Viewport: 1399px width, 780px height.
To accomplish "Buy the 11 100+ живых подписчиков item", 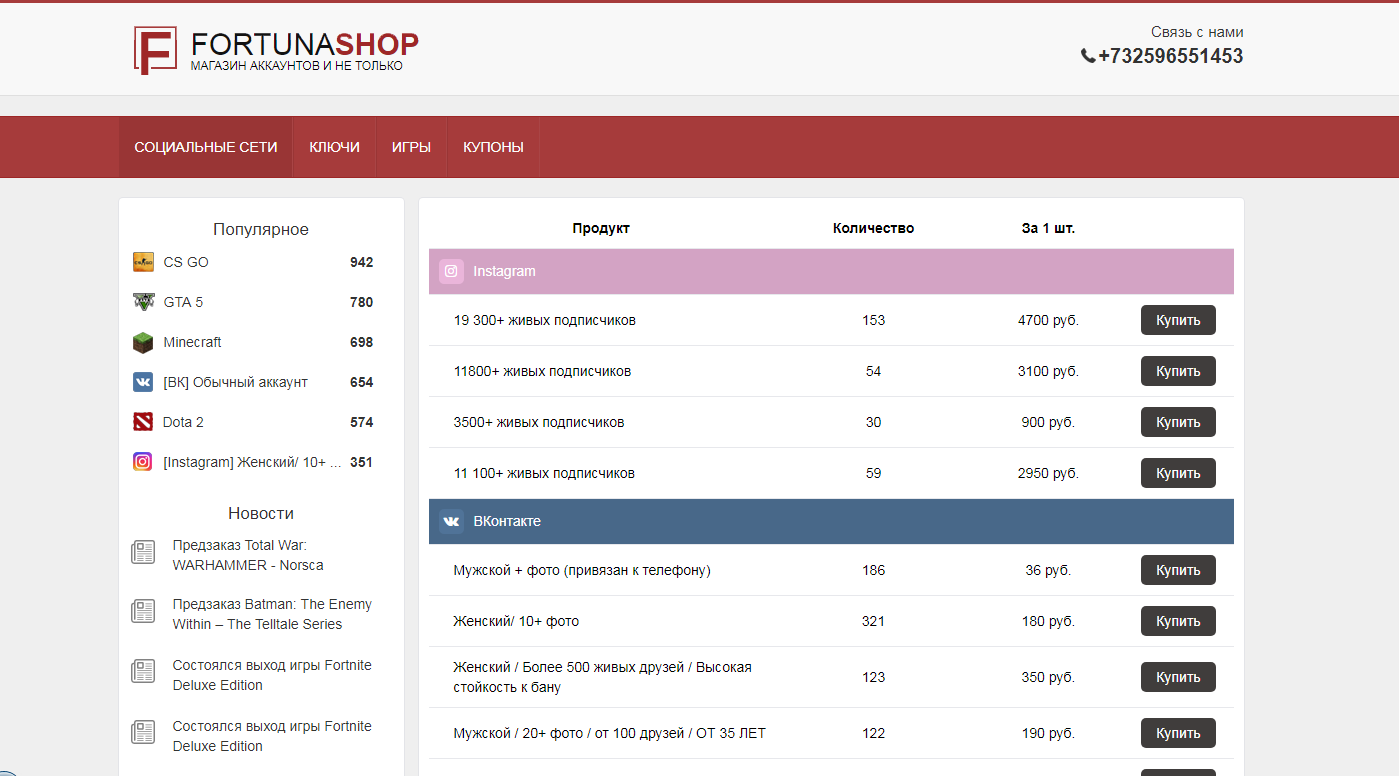I will (1178, 473).
